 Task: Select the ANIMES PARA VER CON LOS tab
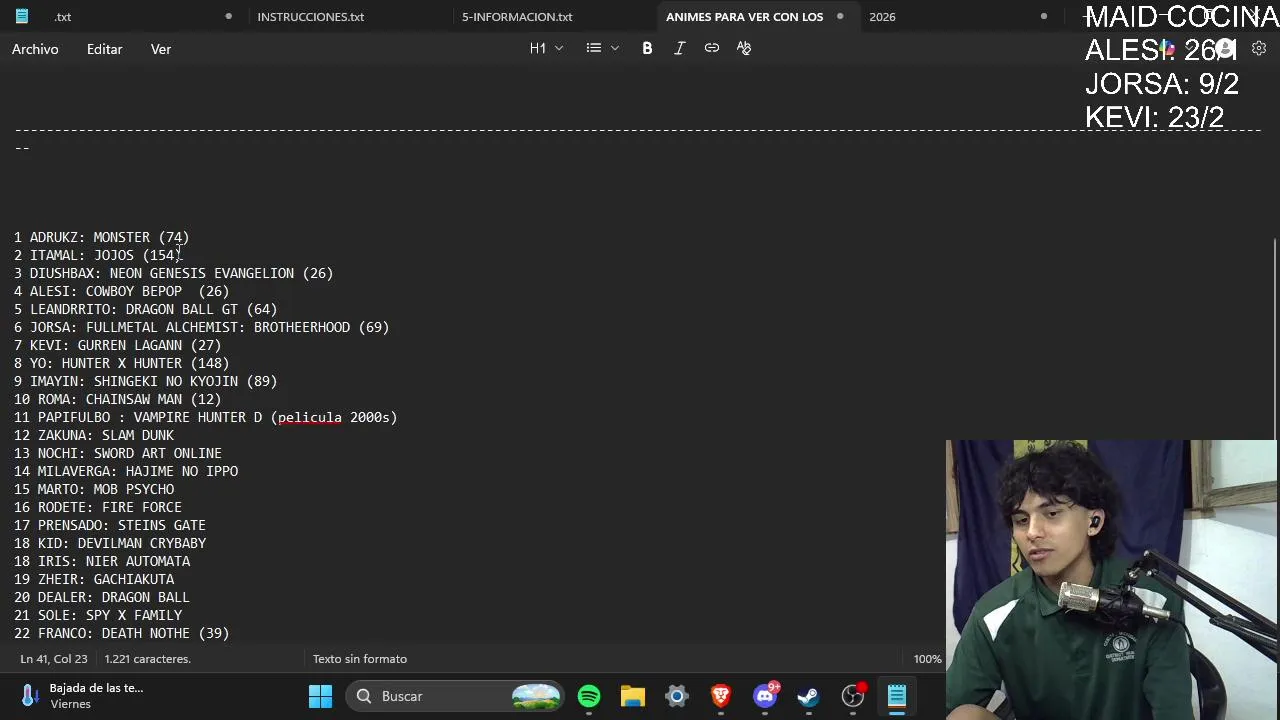(x=744, y=17)
